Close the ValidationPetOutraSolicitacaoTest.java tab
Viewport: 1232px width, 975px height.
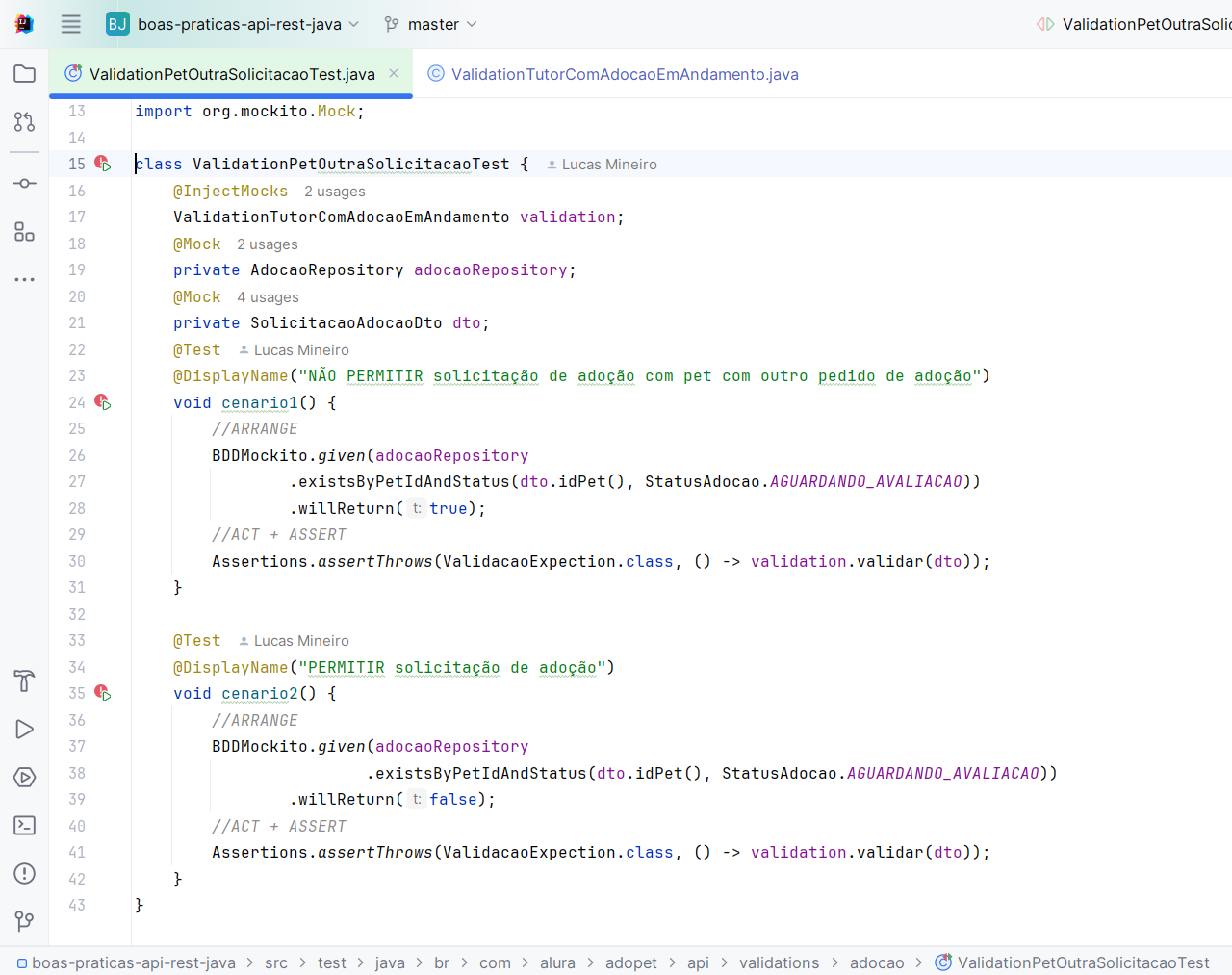pyautogui.click(x=394, y=73)
